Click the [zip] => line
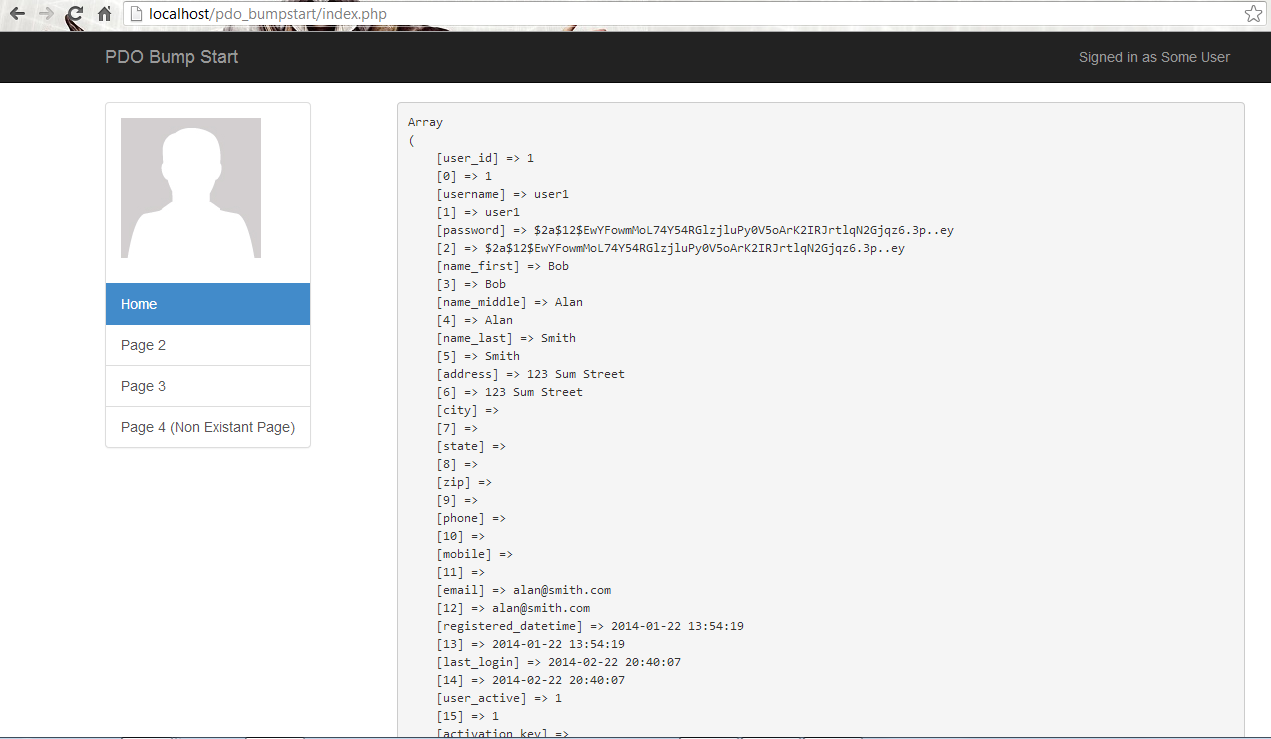The height and width of the screenshot is (739, 1271). tap(464, 482)
